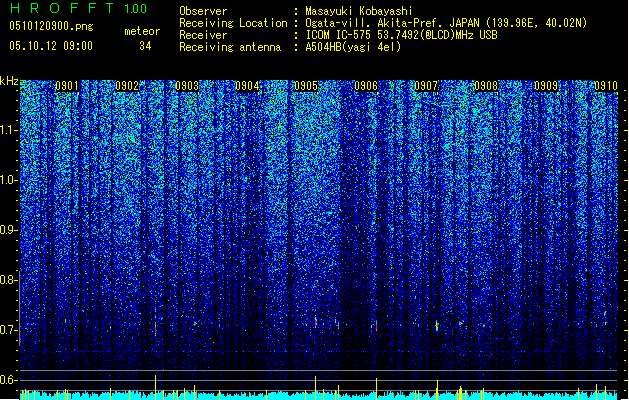Click the 0910 time marker
This screenshot has height=400, width=629.
[606, 86]
